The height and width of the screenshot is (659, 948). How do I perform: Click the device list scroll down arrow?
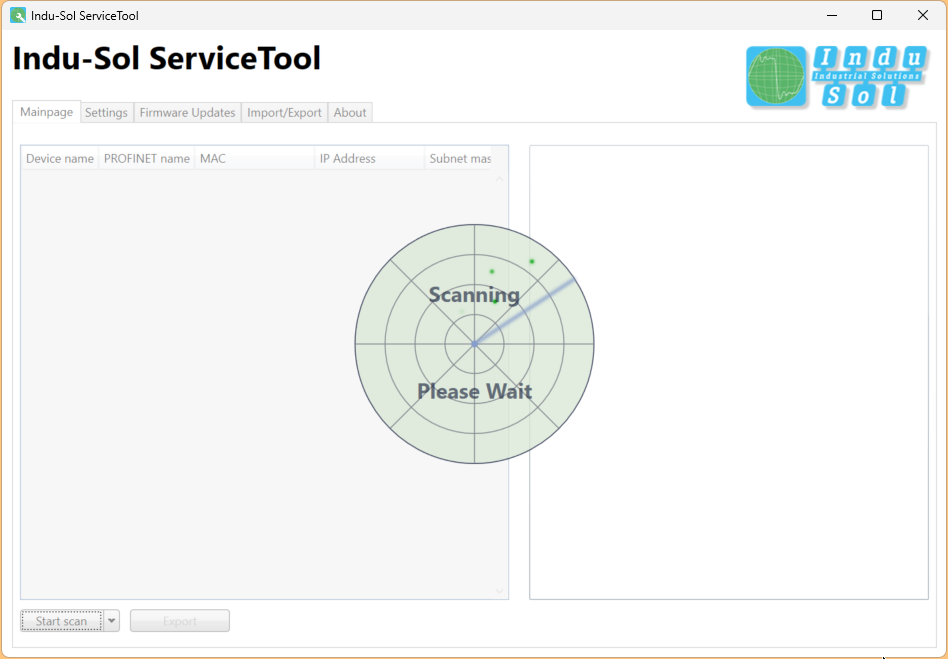click(x=499, y=591)
